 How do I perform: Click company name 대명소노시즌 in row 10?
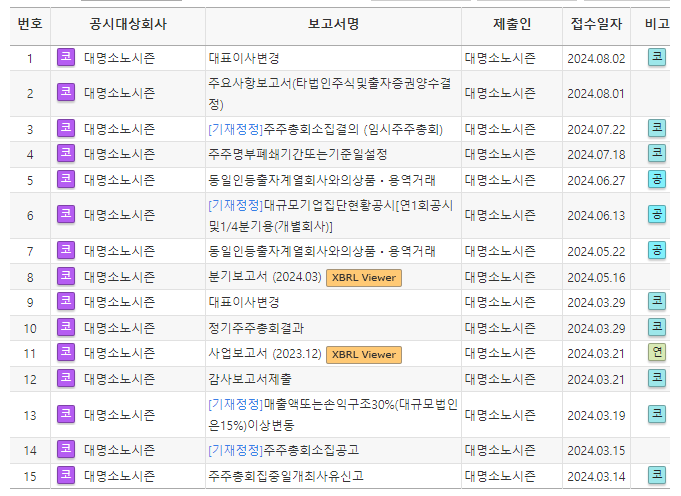119,328
